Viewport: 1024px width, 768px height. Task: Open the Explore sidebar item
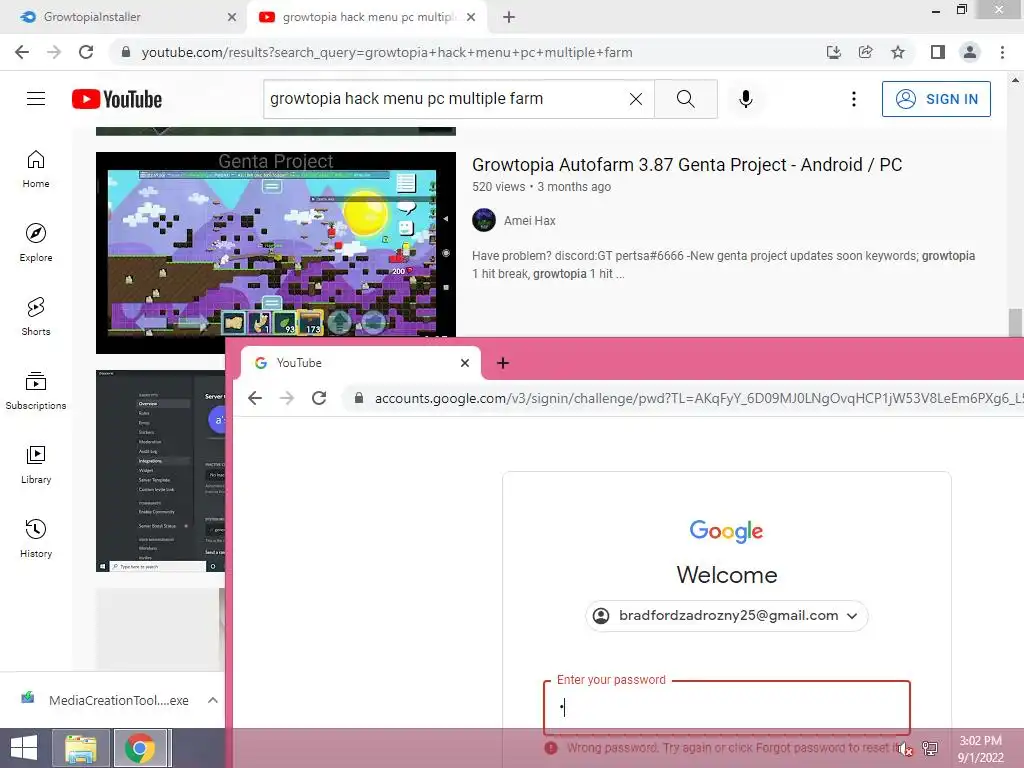[36, 243]
